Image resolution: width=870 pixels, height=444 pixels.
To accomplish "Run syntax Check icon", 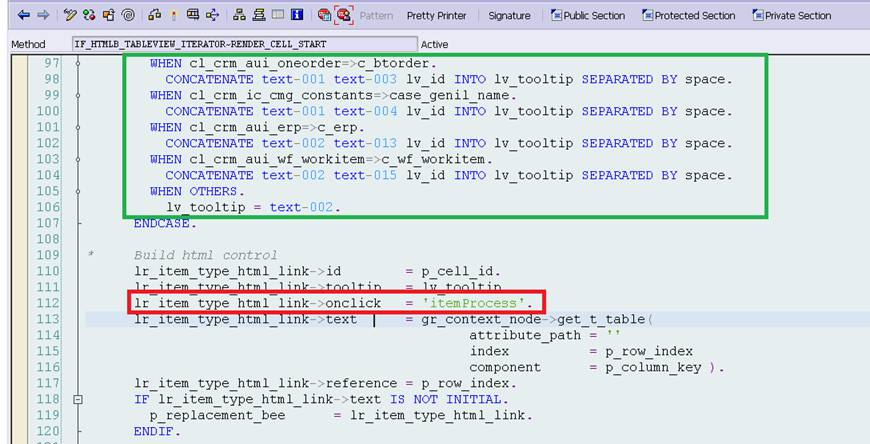I will coord(155,15).
